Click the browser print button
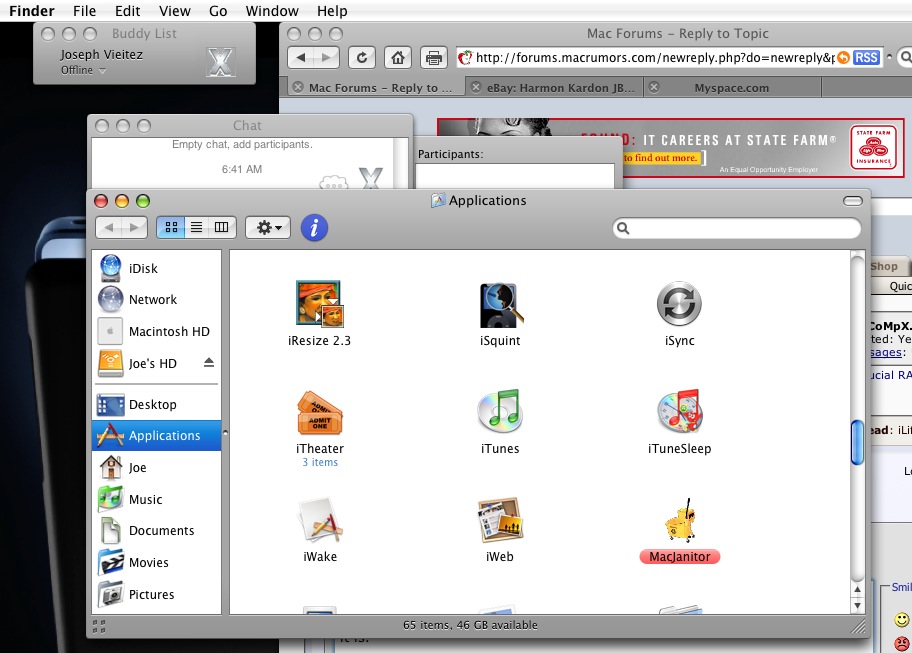This screenshot has width=912, height=653. (x=433, y=58)
